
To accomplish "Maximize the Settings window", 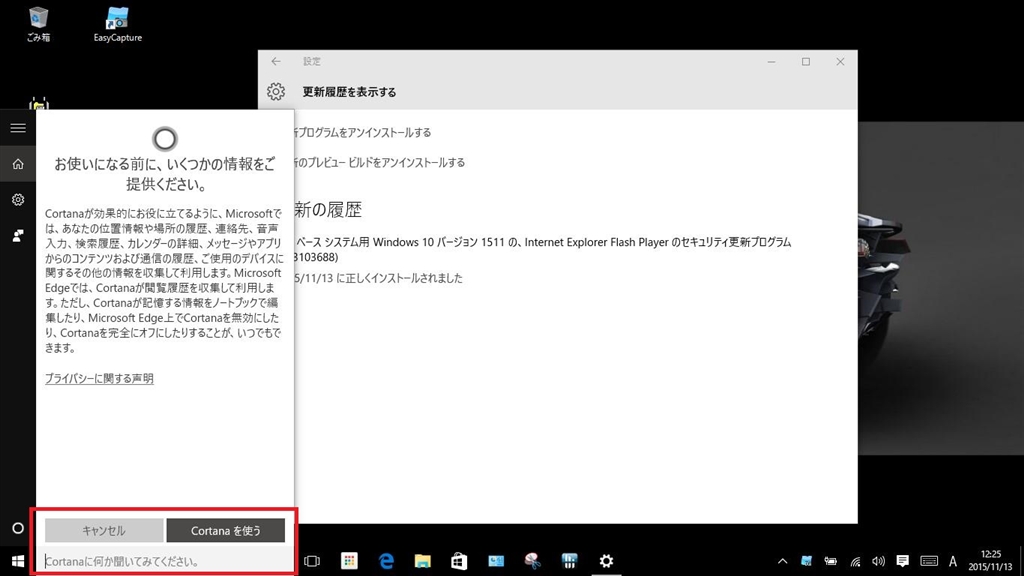I will click(x=806, y=61).
